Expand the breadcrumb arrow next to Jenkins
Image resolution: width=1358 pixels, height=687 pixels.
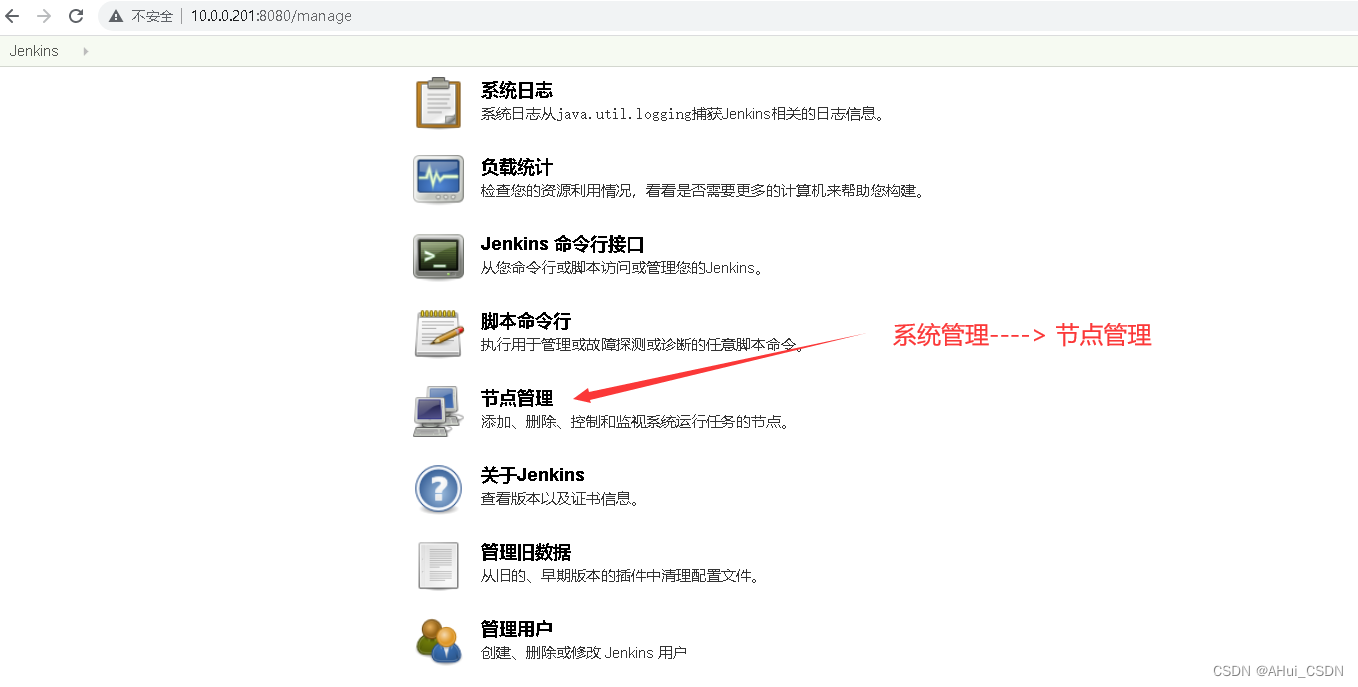point(84,50)
